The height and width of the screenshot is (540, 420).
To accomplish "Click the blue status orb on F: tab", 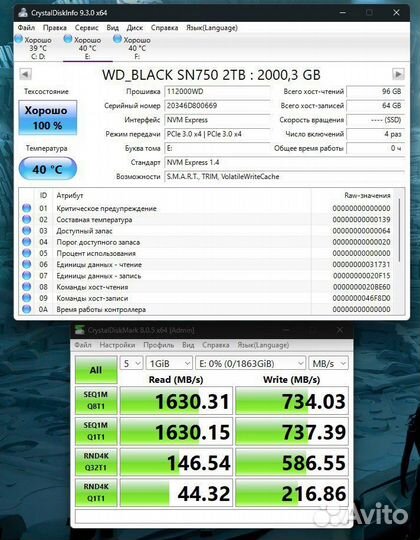I will [x=117, y=39].
